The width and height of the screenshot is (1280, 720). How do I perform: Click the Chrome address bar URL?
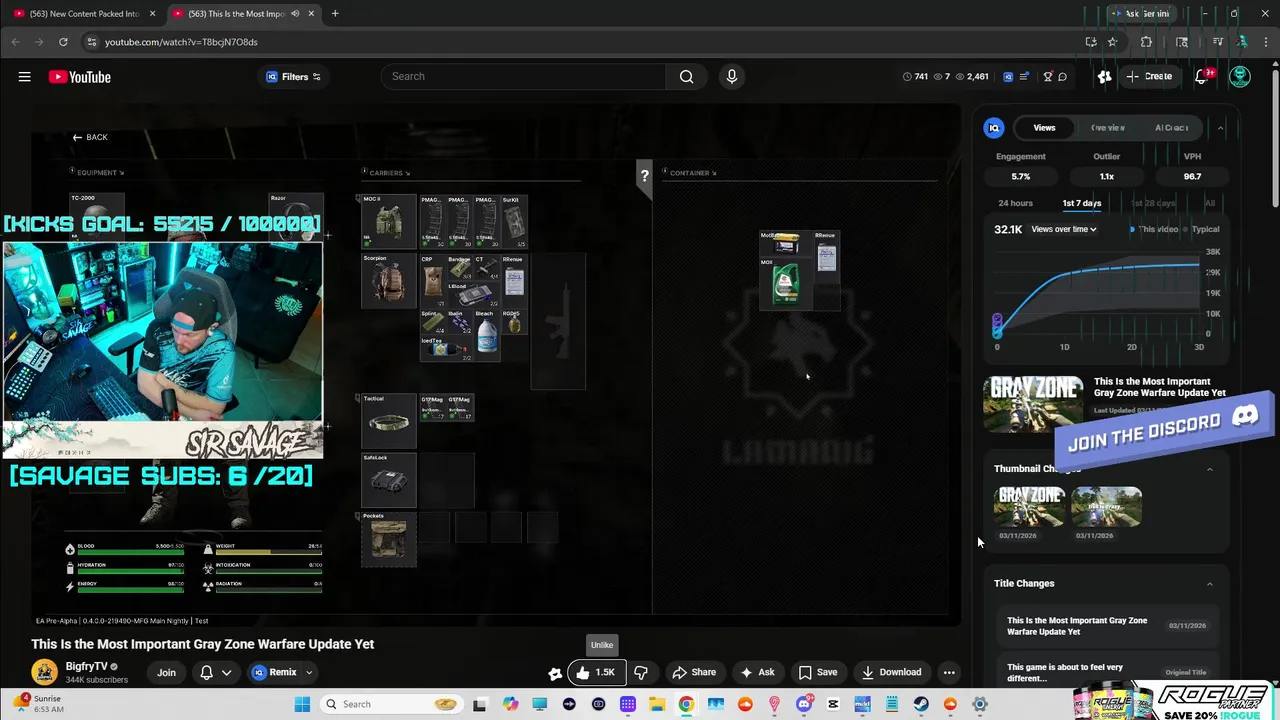point(181,42)
